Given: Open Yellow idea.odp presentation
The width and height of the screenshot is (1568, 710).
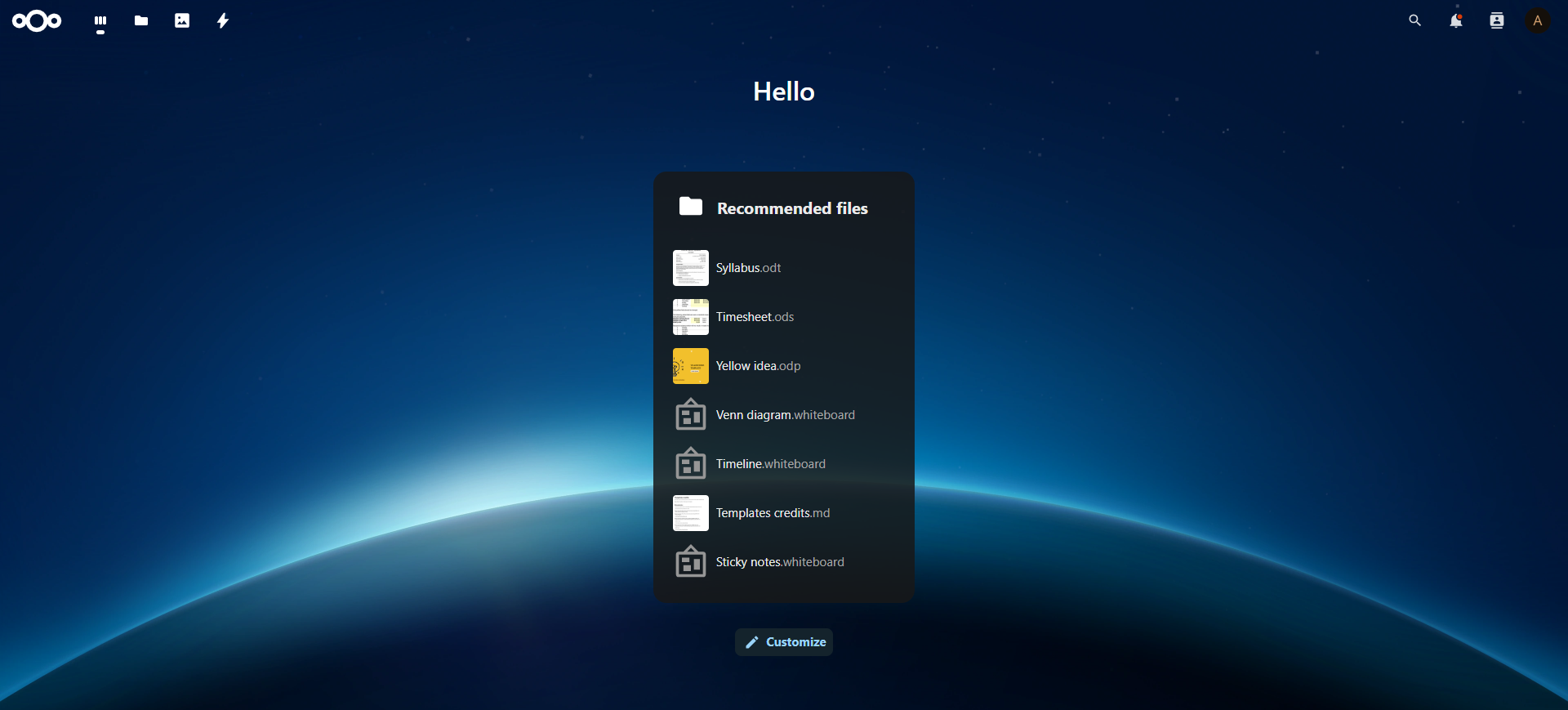Looking at the screenshot, I should point(758,366).
